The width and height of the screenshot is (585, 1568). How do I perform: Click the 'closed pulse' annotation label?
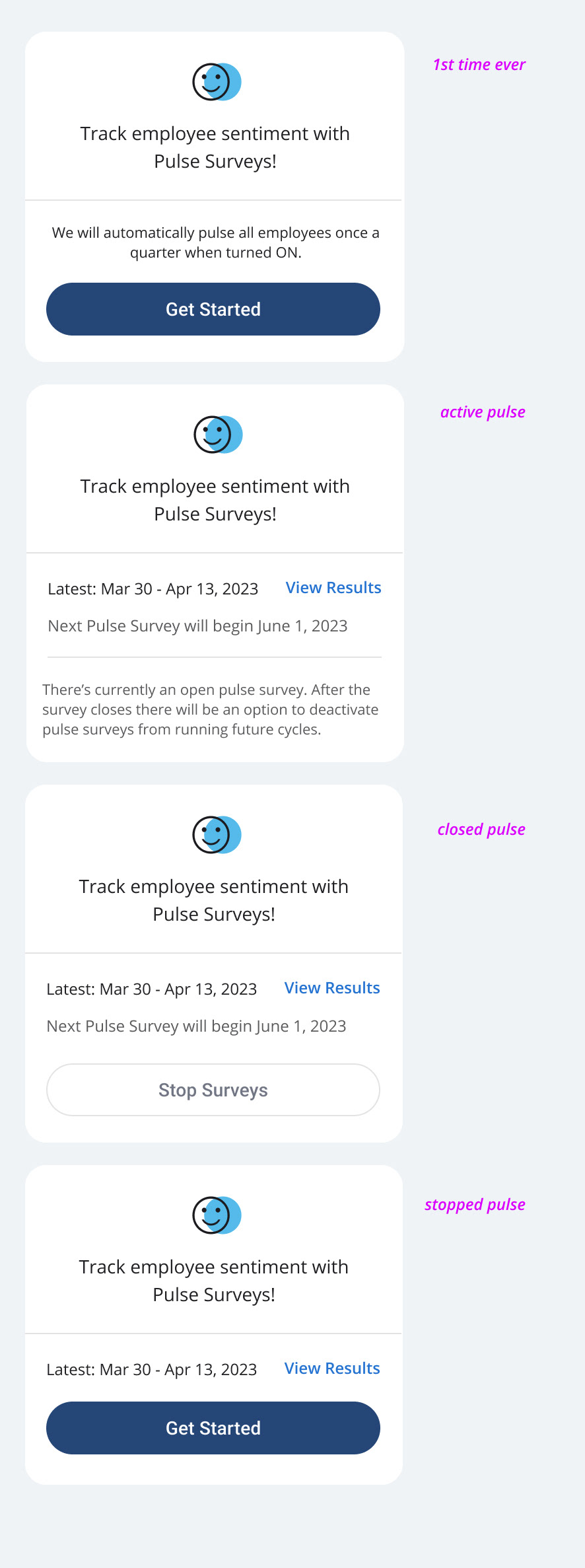481,830
